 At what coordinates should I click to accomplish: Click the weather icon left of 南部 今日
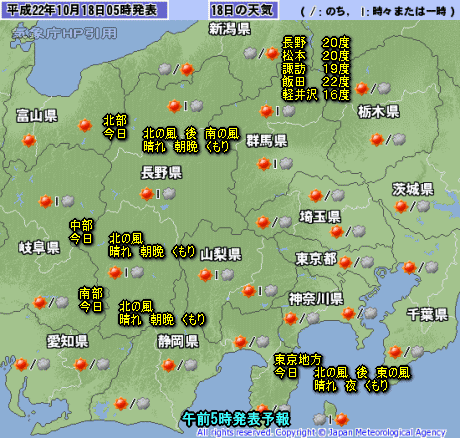pos(51,302)
